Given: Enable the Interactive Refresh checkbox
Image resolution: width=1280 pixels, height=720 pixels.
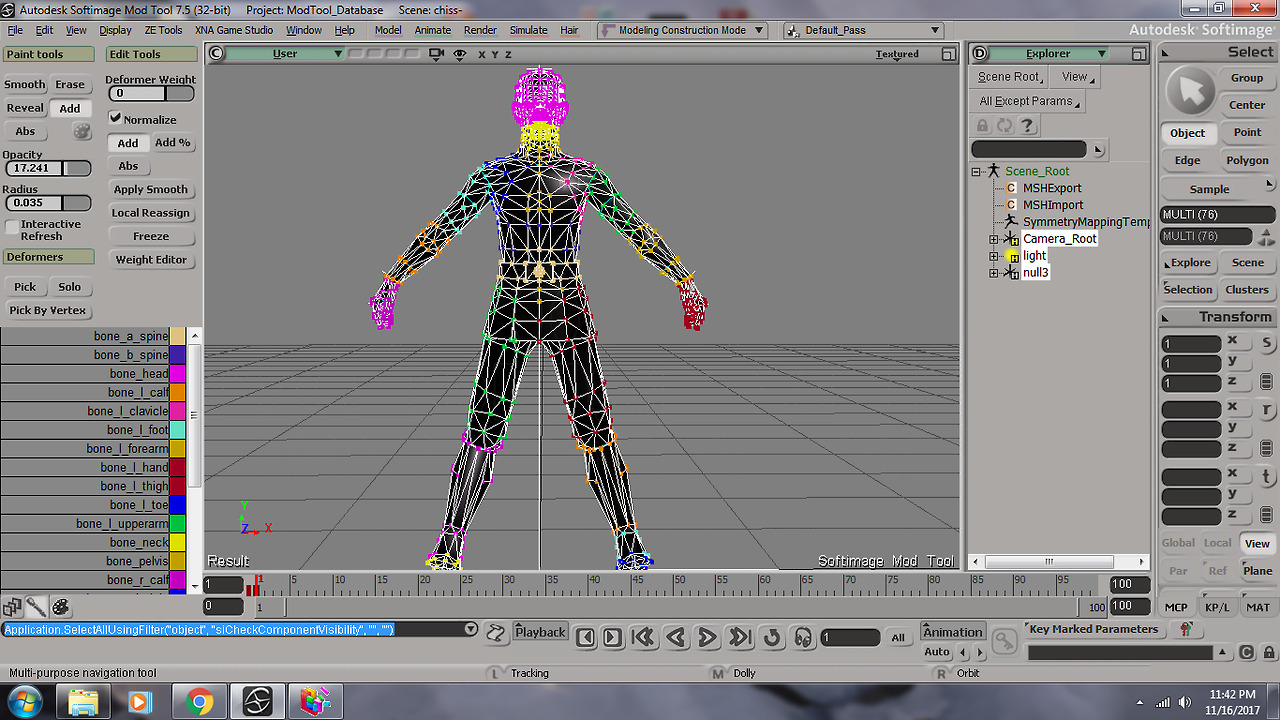Looking at the screenshot, I should pos(11,229).
